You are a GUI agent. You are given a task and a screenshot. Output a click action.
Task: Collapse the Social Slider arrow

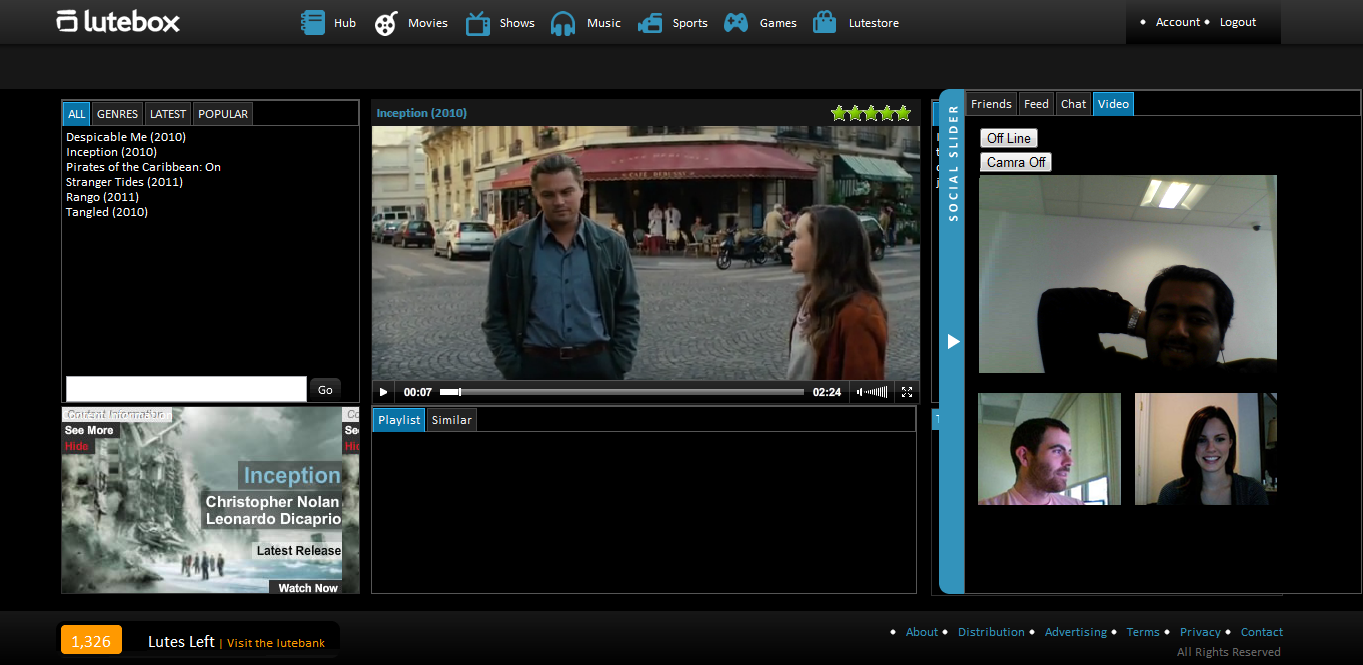(x=953, y=341)
